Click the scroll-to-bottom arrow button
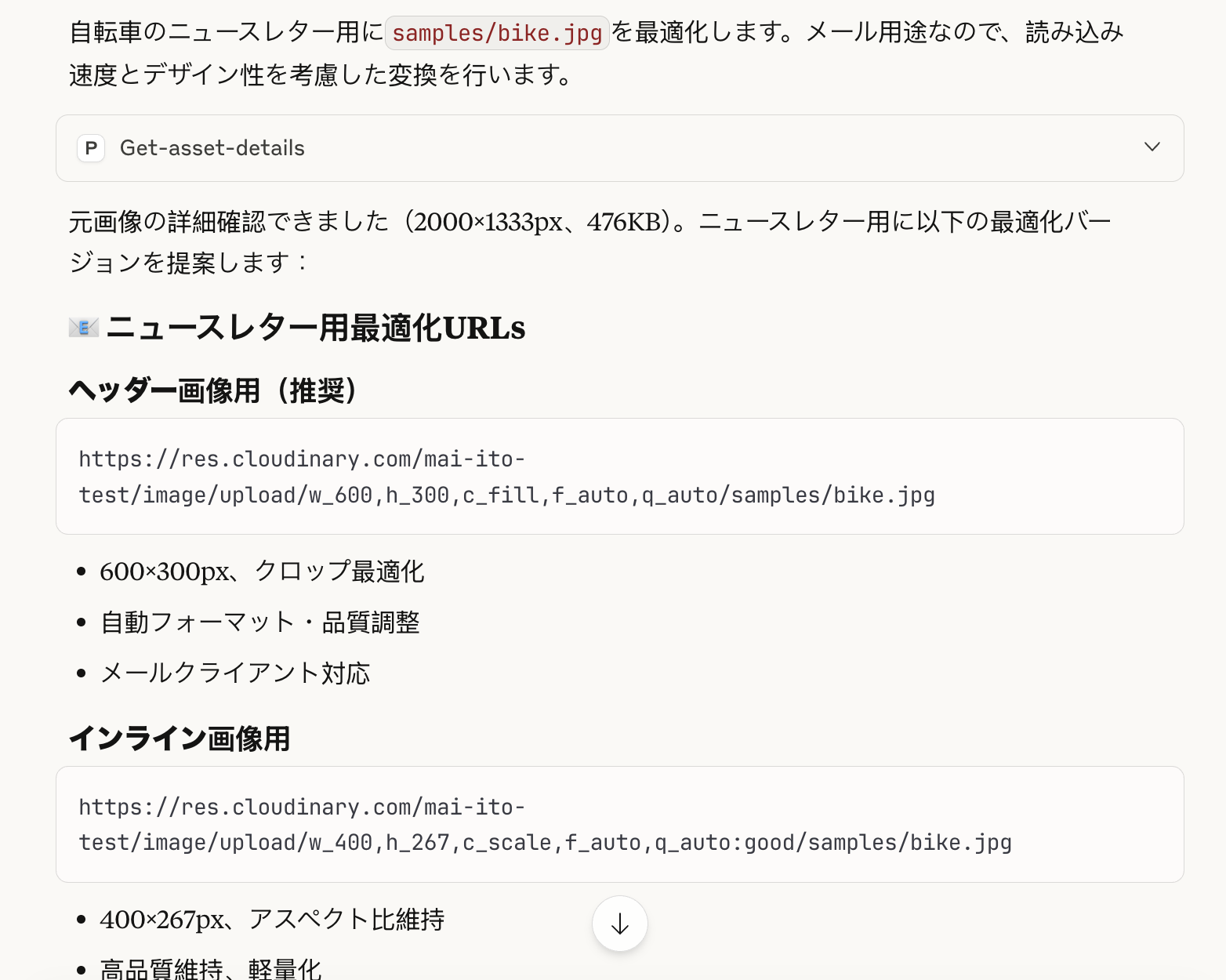1226x980 pixels. point(619,924)
